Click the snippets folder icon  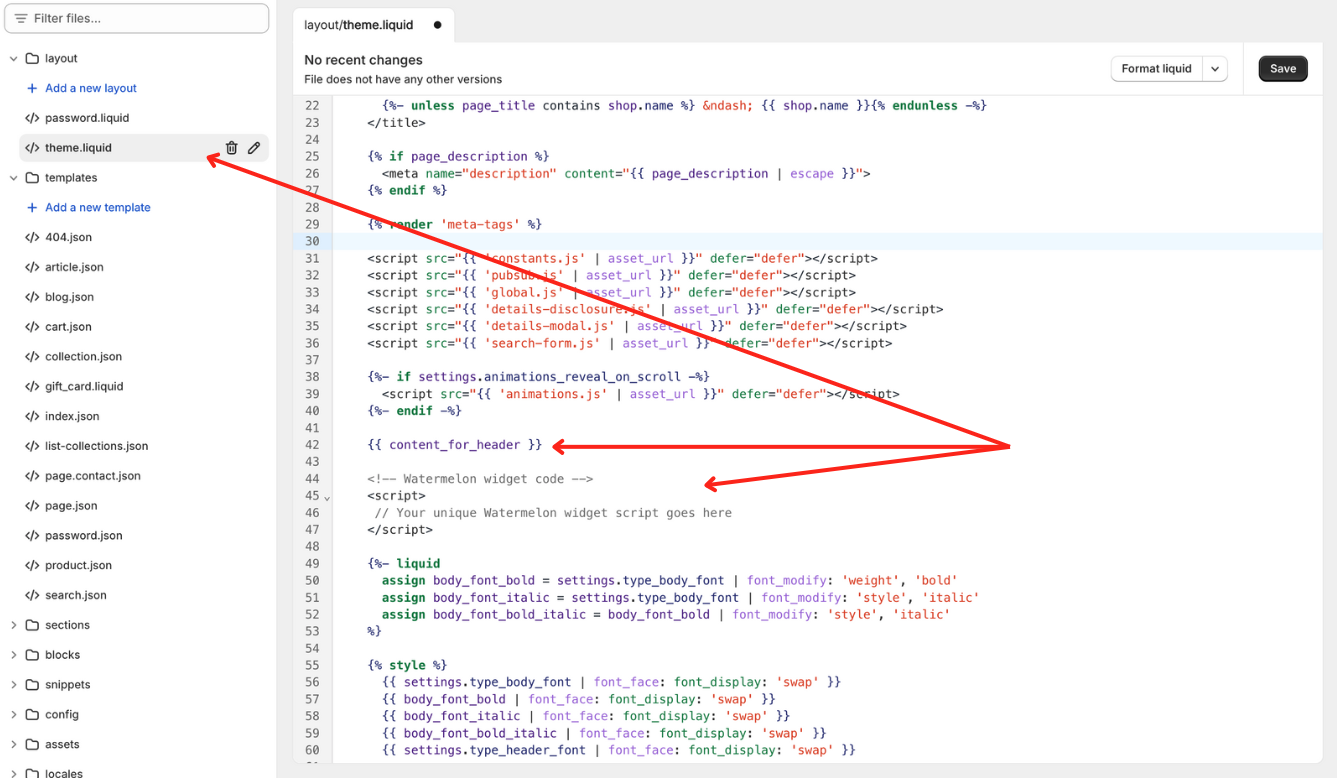(32, 685)
